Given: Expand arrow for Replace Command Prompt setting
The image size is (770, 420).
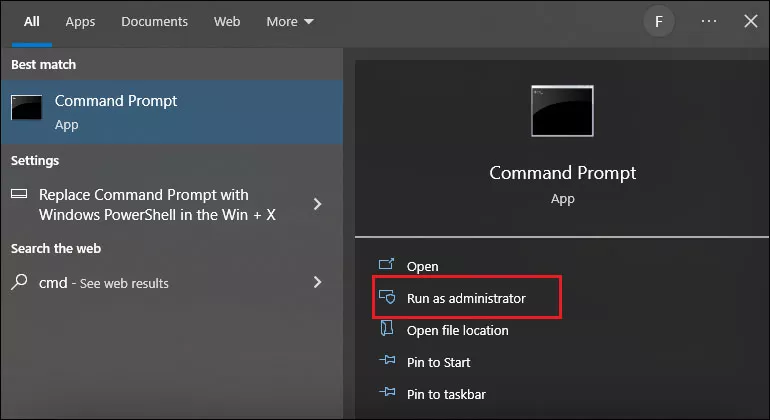Looking at the screenshot, I should [318, 204].
